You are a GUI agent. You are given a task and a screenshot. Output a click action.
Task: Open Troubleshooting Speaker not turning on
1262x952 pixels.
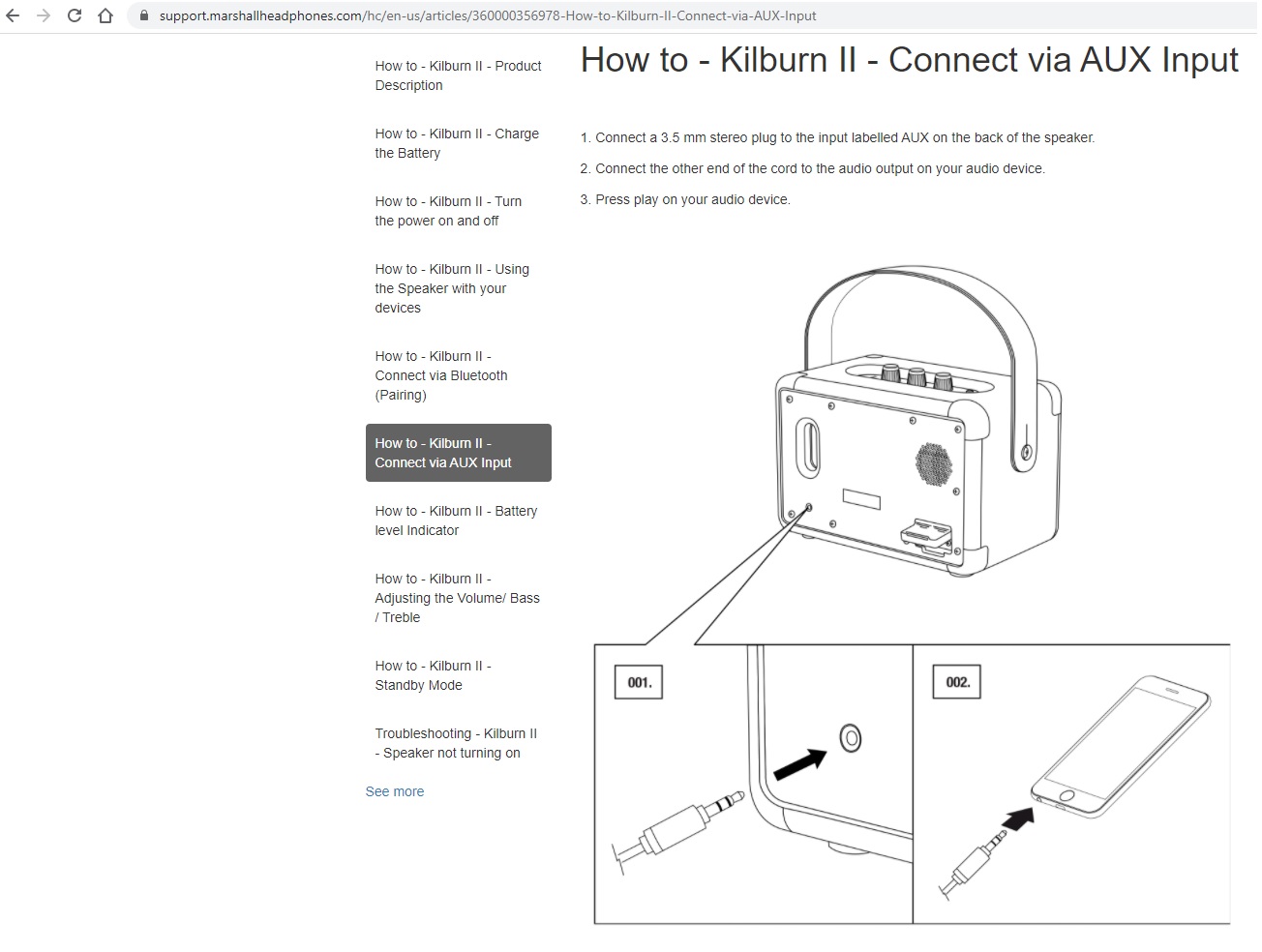coord(456,743)
